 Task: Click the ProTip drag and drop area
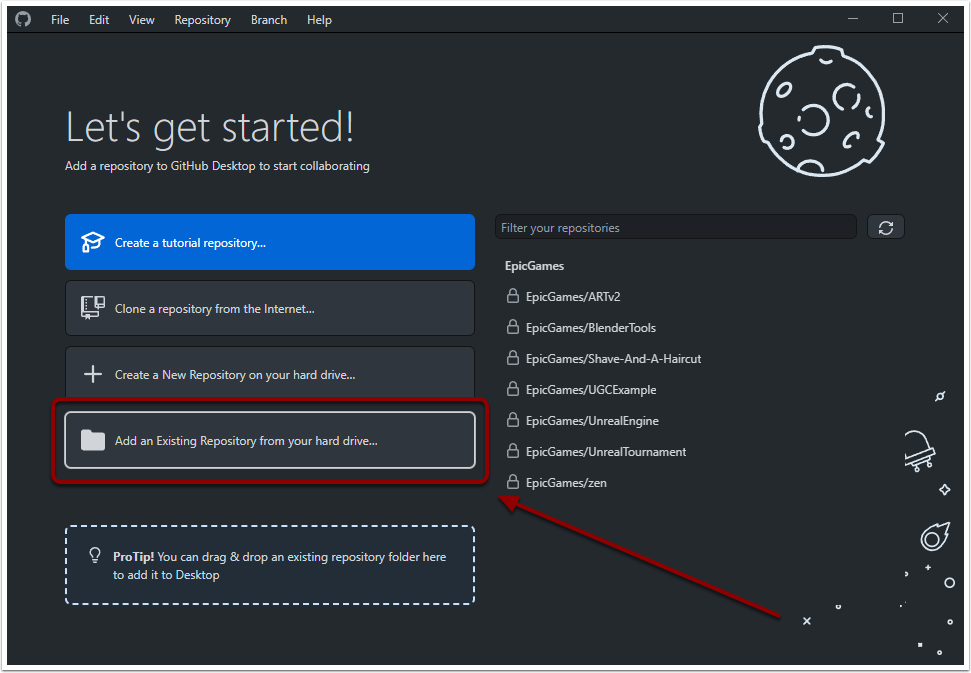click(x=270, y=565)
